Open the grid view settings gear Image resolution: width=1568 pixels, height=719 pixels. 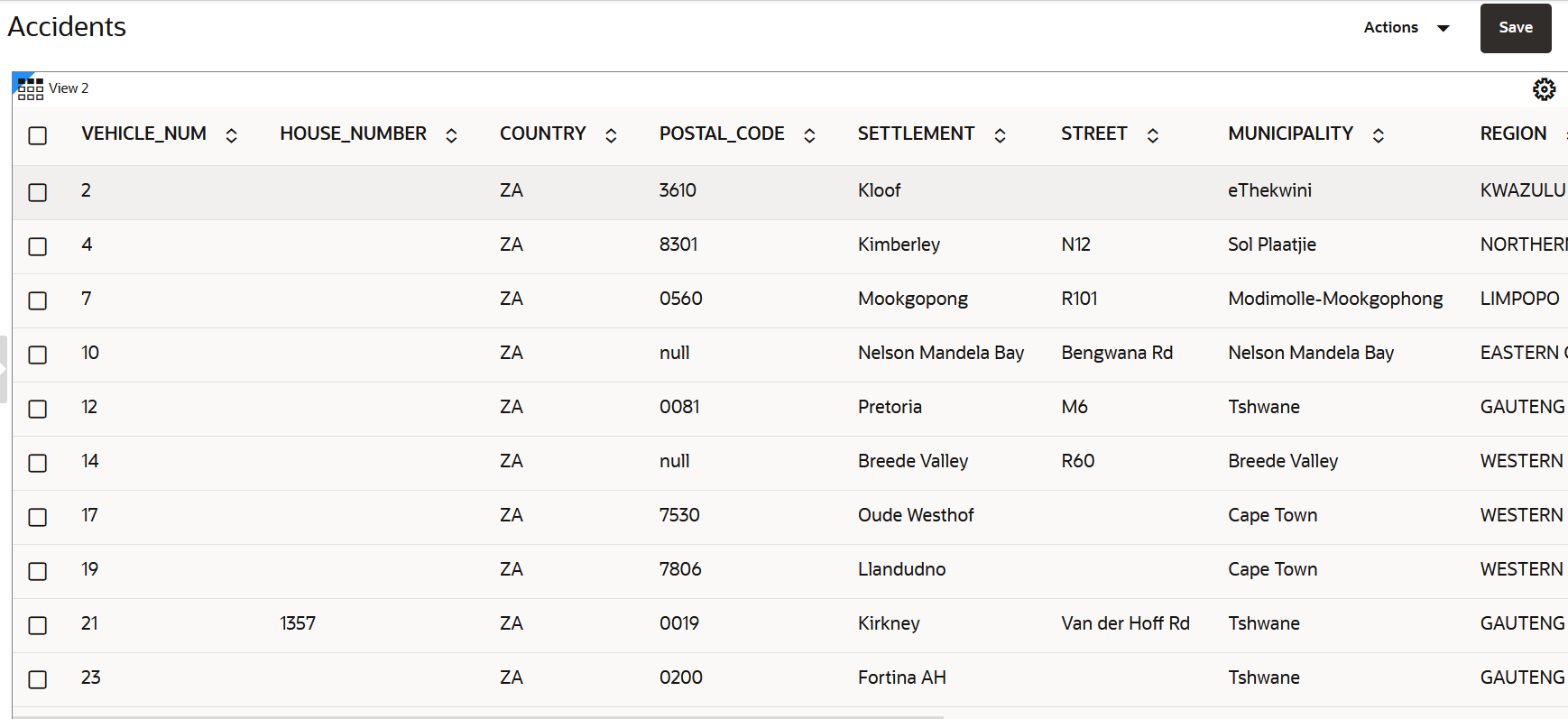pyautogui.click(x=1544, y=89)
